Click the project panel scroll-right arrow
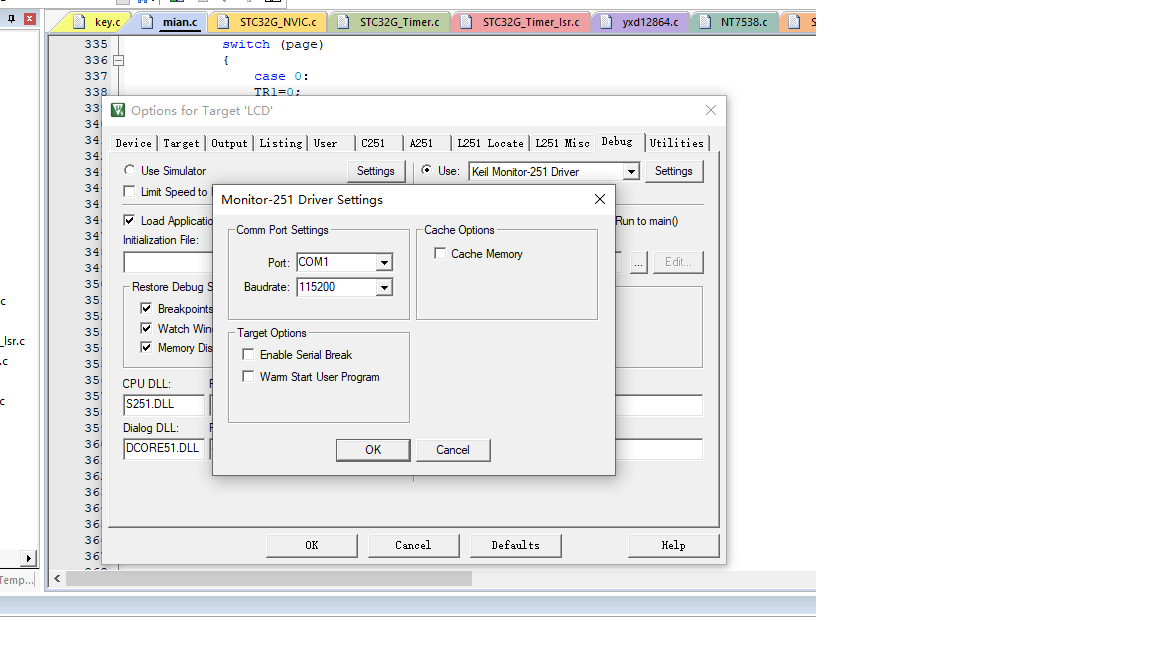1152x648 pixels. pos(28,558)
